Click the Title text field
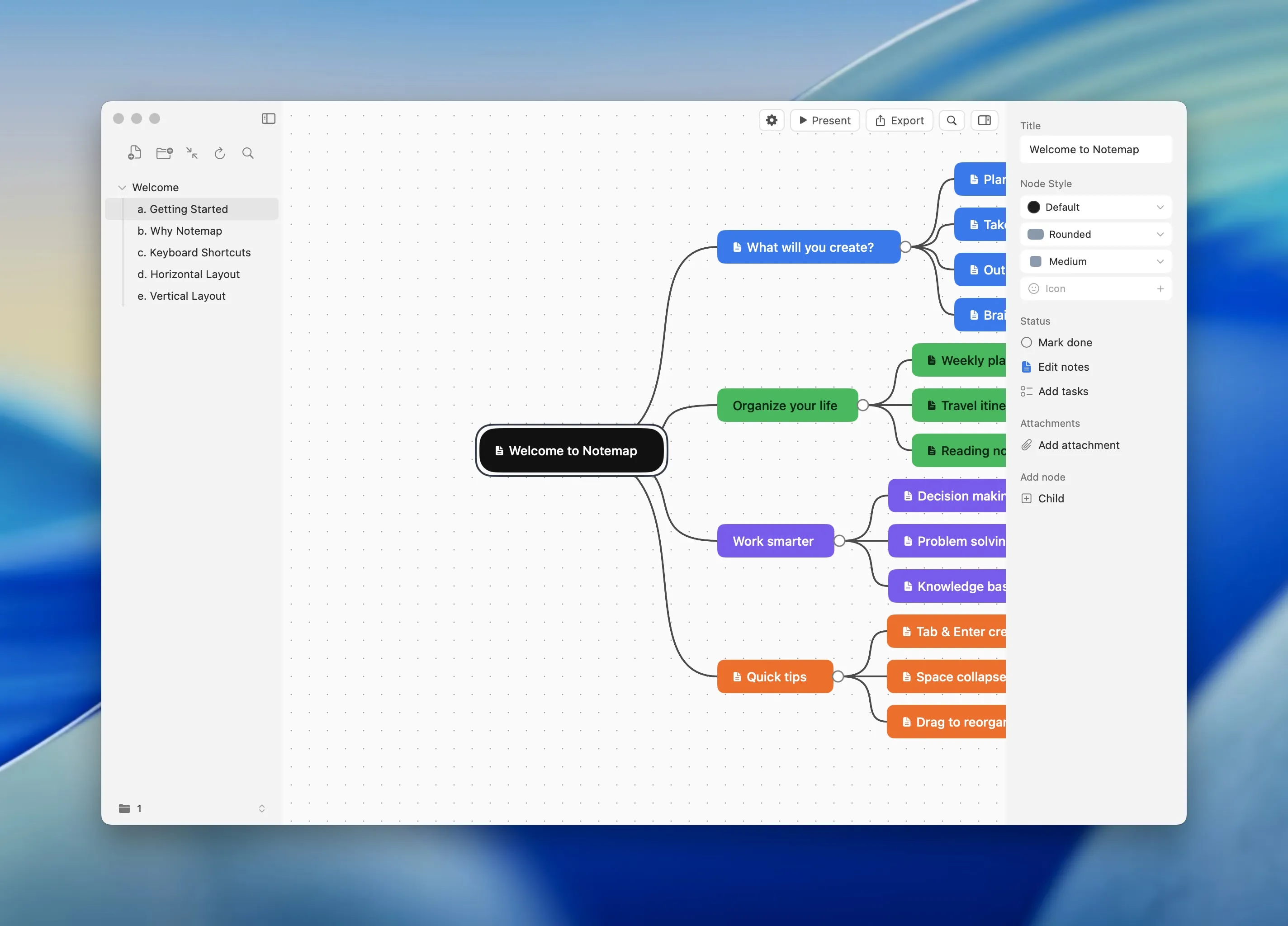The image size is (1288, 926). coord(1095,149)
